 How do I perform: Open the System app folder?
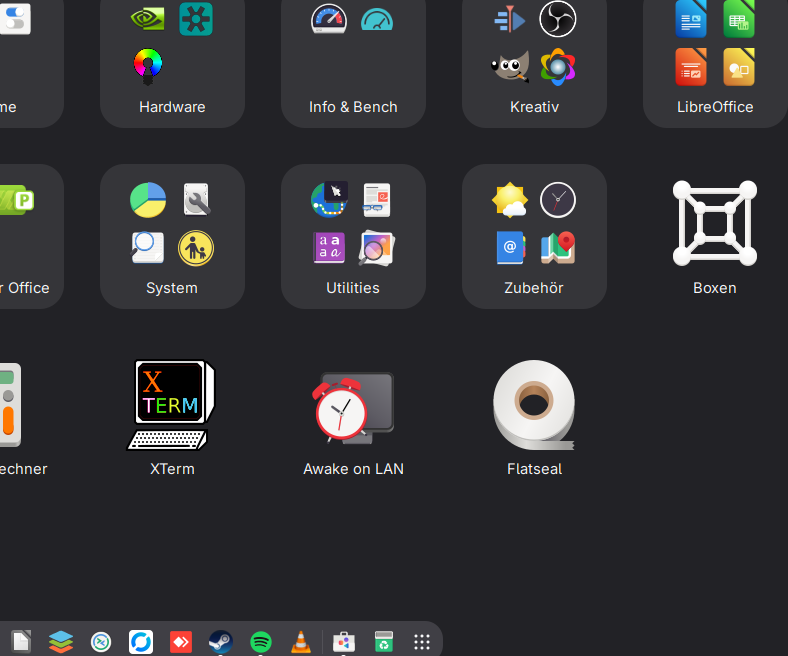(172, 236)
